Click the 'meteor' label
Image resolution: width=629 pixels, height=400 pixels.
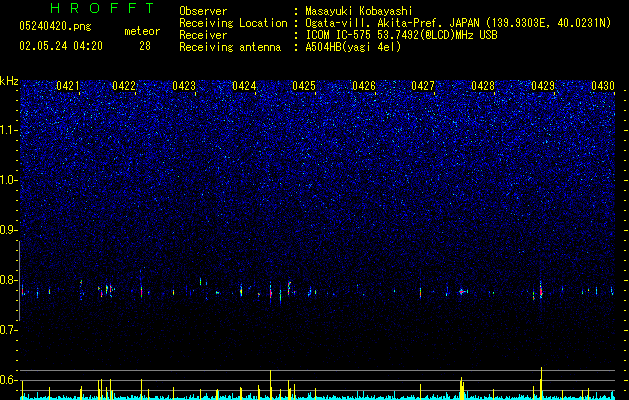coord(142,31)
